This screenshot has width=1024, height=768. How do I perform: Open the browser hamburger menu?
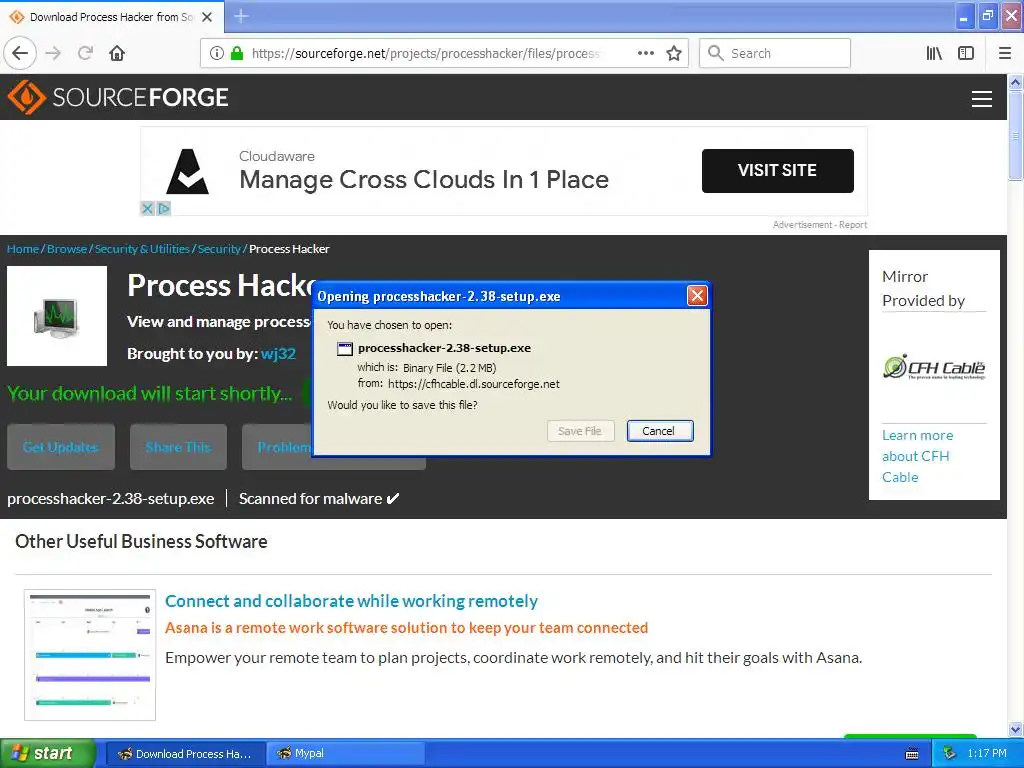pyautogui.click(x=1005, y=53)
